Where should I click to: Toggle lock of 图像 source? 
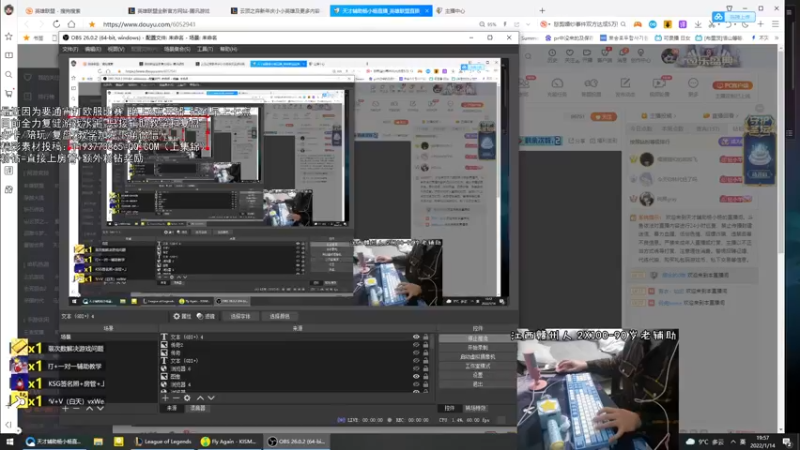(x=426, y=377)
